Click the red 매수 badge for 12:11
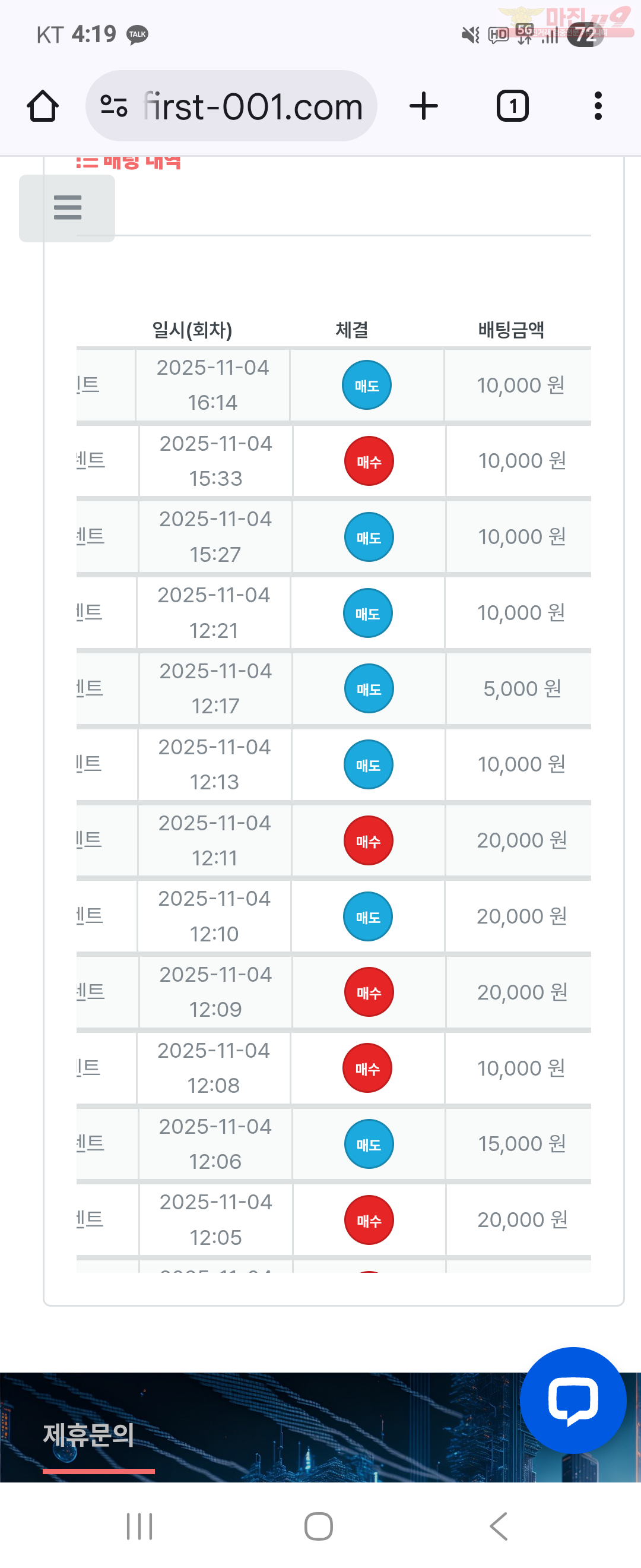The height and width of the screenshot is (1568, 641). pyautogui.click(x=368, y=840)
